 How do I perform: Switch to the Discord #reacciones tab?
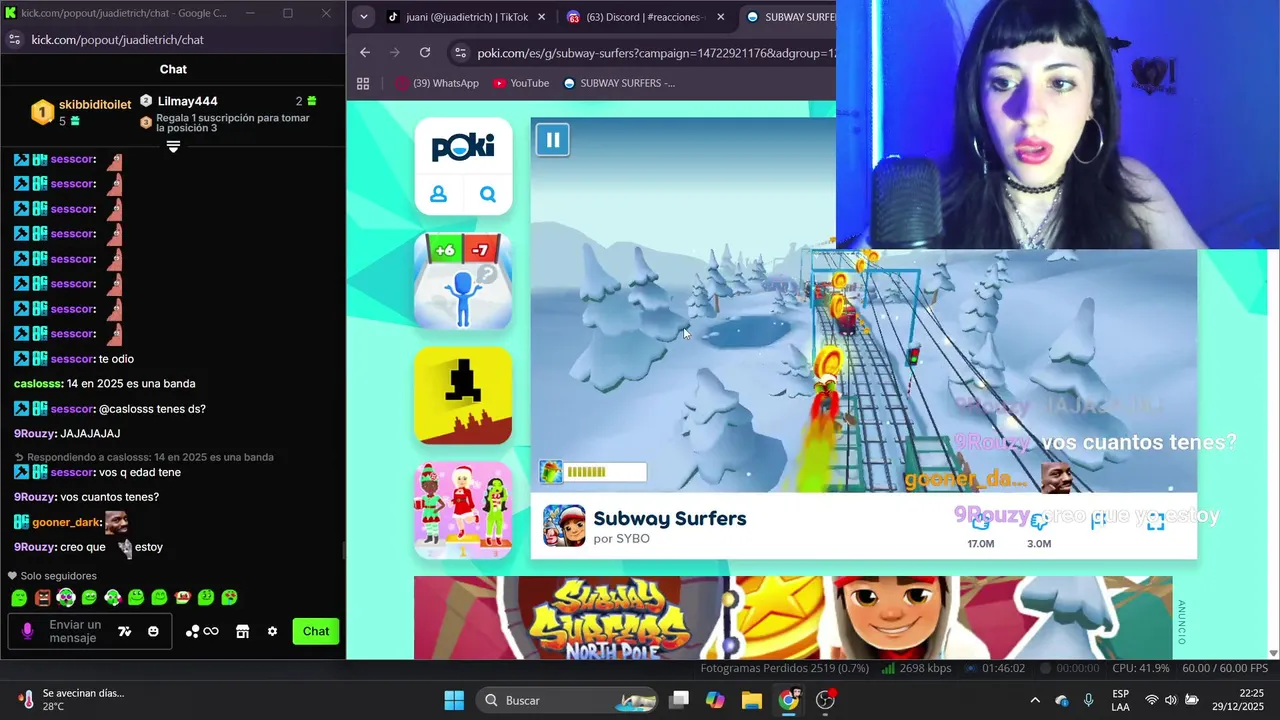[645, 17]
